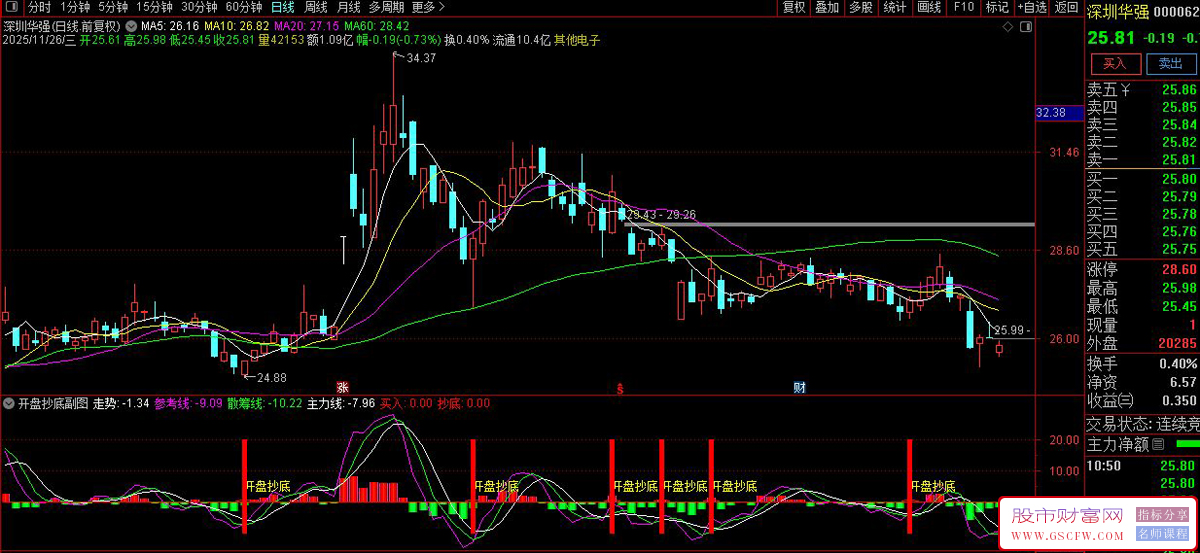Select the 周线 weekly chart tab
The height and width of the screenshot is (553, 1200).
(316, 7)
